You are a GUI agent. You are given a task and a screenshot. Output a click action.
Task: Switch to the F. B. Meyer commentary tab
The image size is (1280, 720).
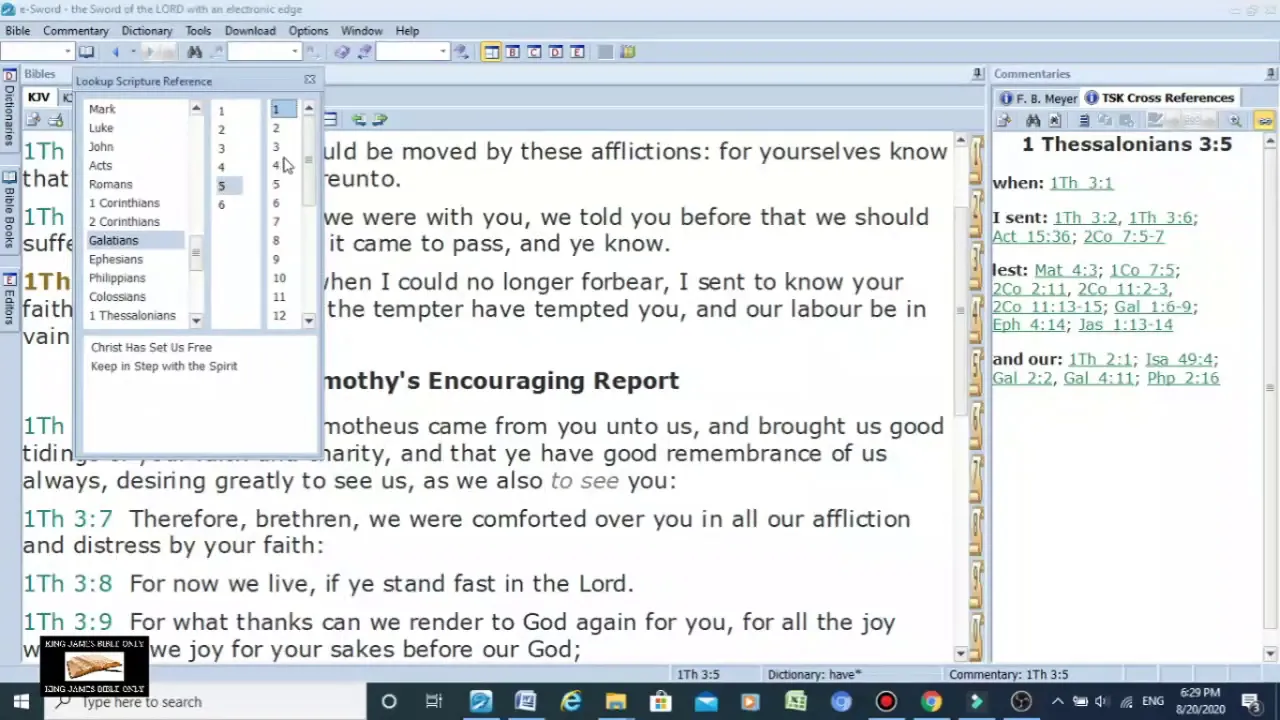(x=1037, y=98)
